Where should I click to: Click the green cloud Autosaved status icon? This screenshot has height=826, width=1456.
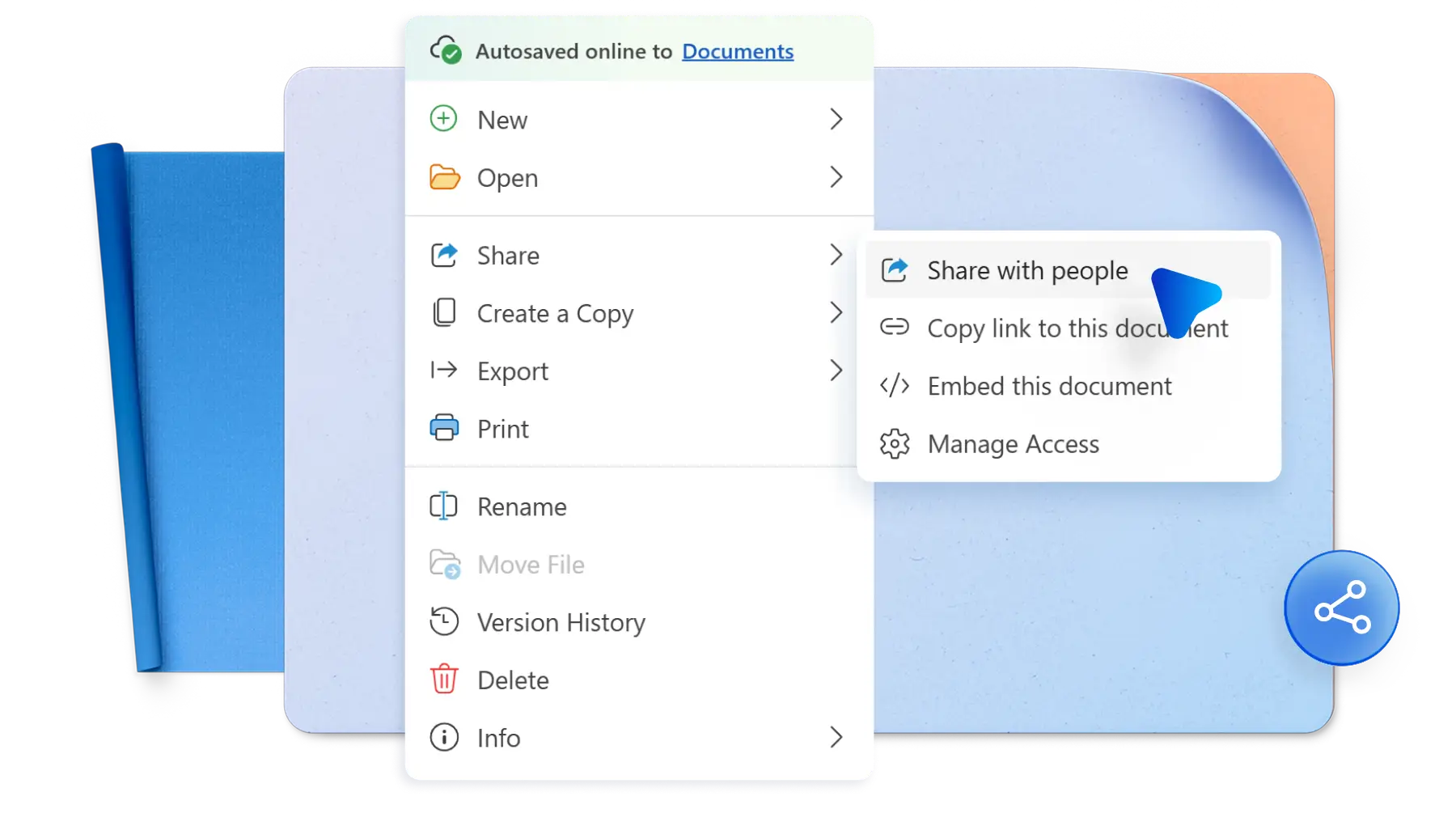[x=446, y=50]
